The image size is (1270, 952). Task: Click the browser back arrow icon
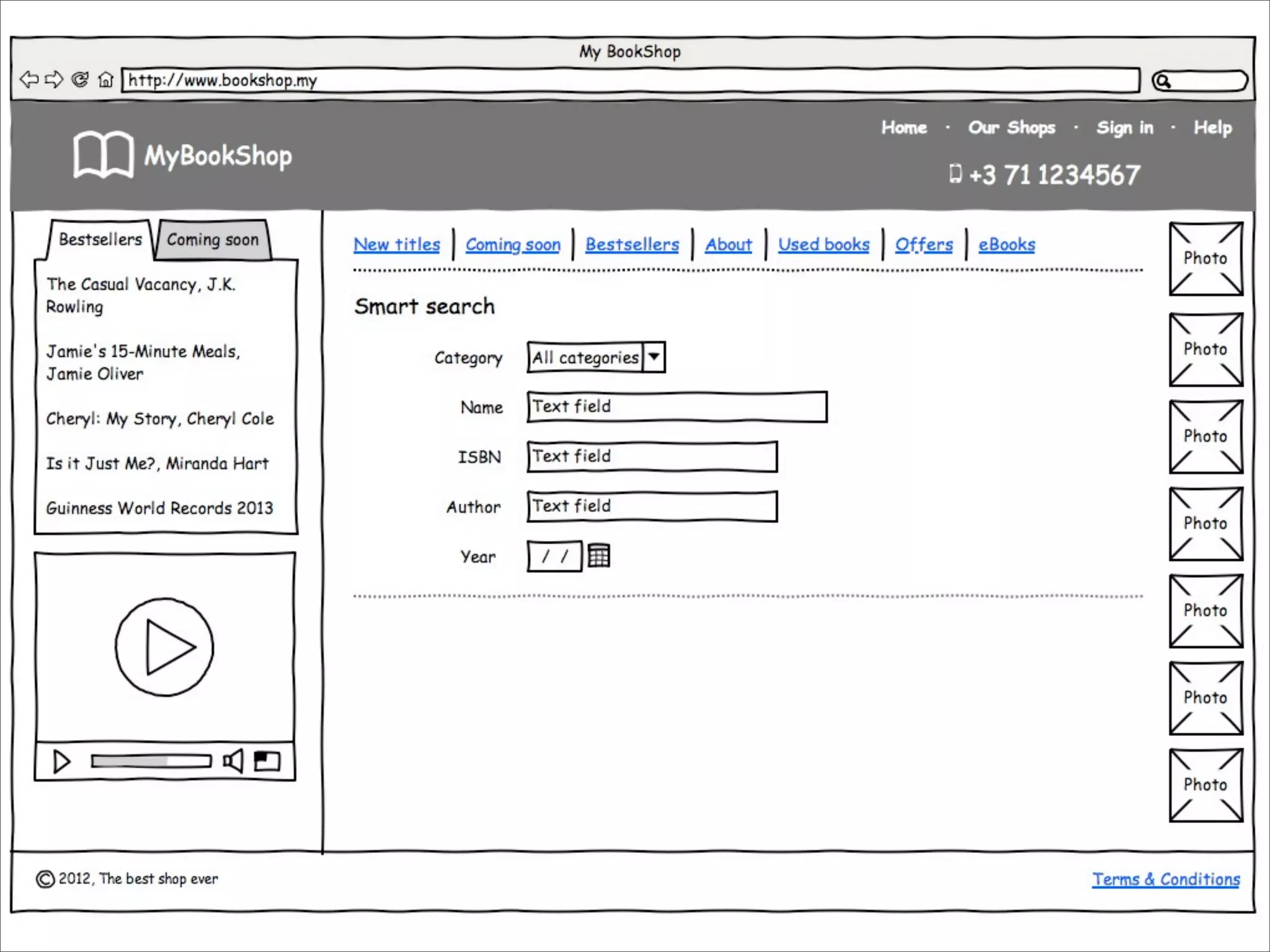tap(29, 79)
